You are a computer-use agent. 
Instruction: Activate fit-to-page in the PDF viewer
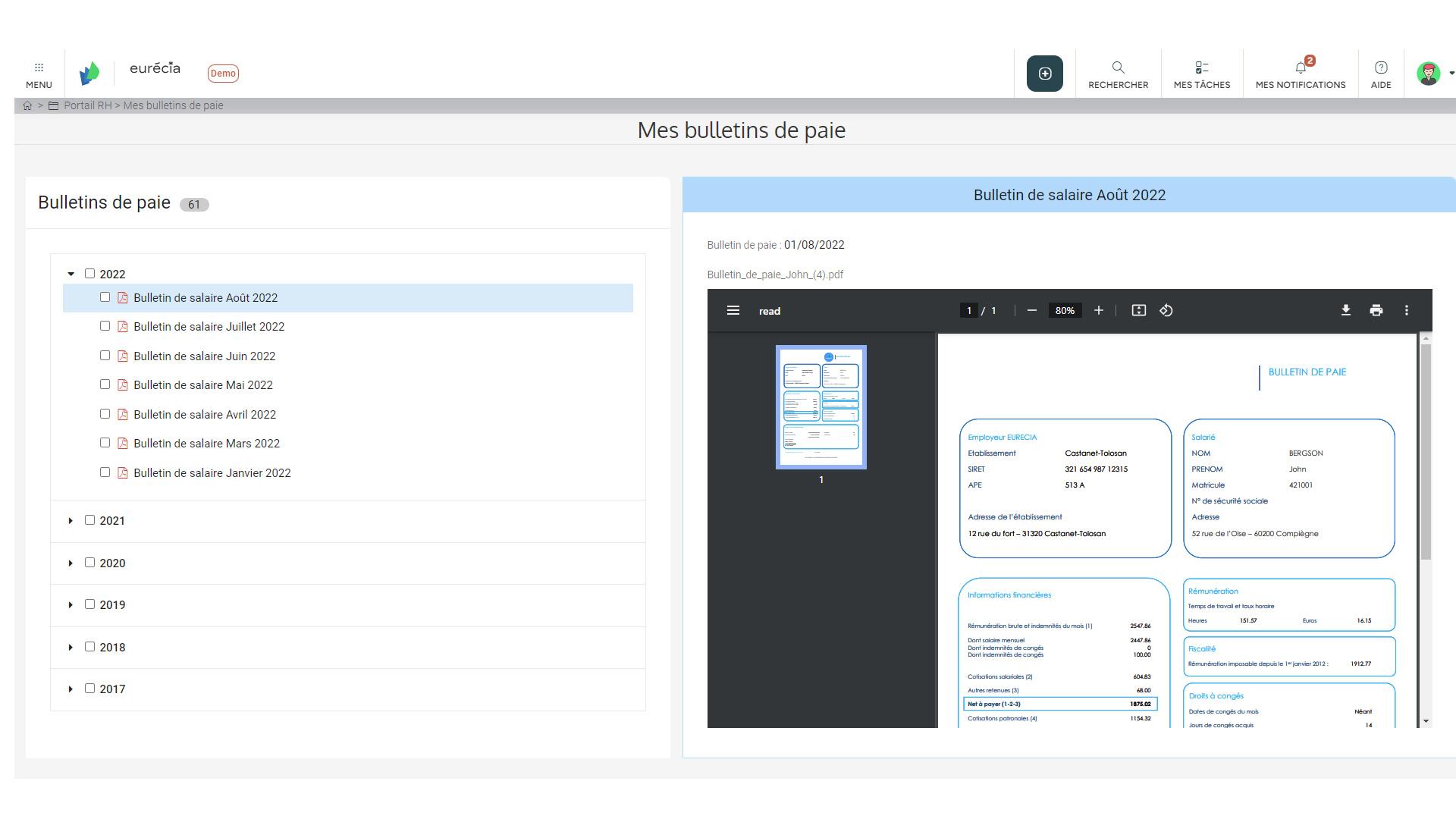tap(1138, 310)
